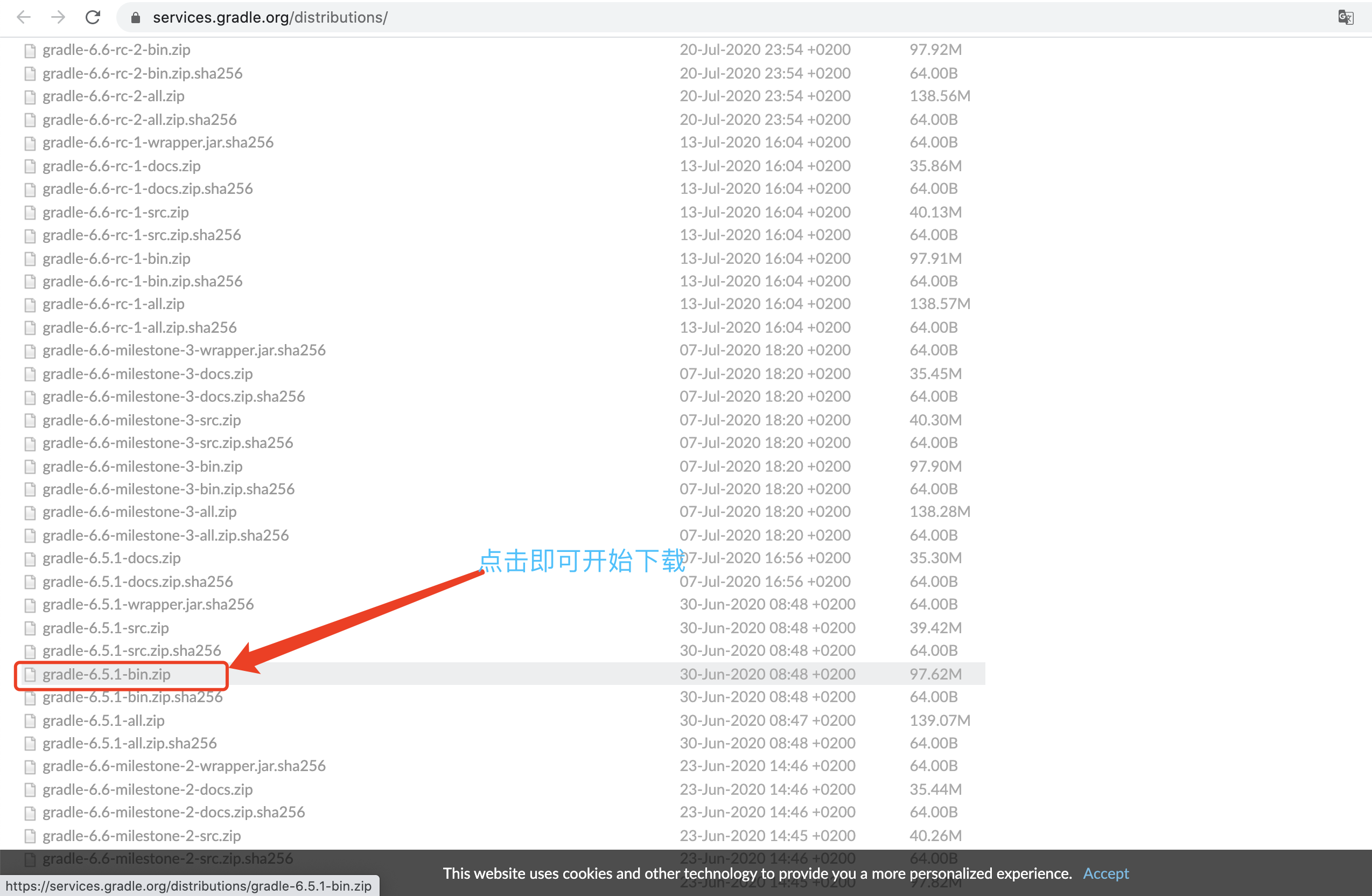
Task: Open gradle-6.6-milestone-3-all.zip link
Action: [x=139, y=512]
